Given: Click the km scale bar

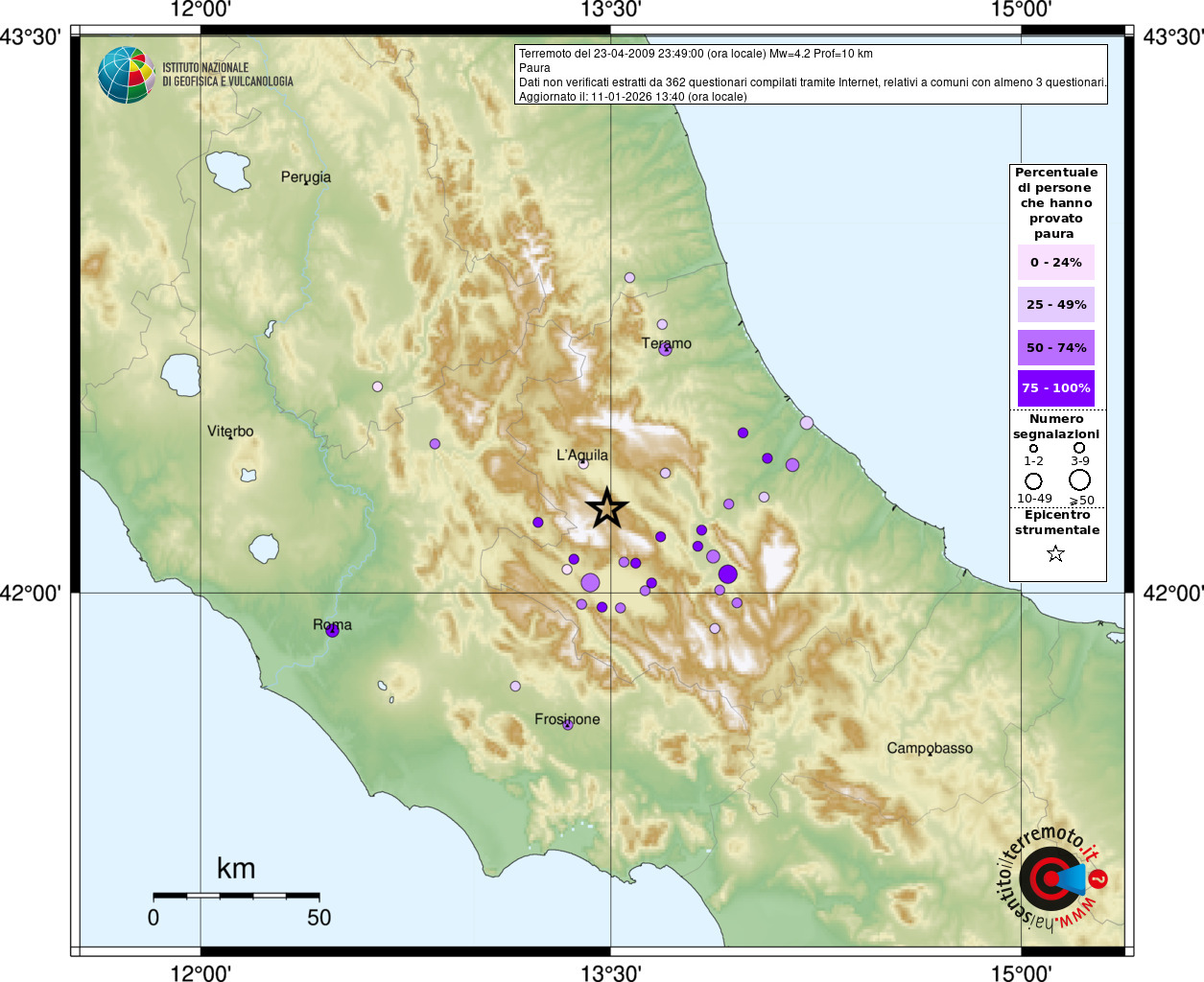Looking at the screenshot, I should click(x=236, y=896).
